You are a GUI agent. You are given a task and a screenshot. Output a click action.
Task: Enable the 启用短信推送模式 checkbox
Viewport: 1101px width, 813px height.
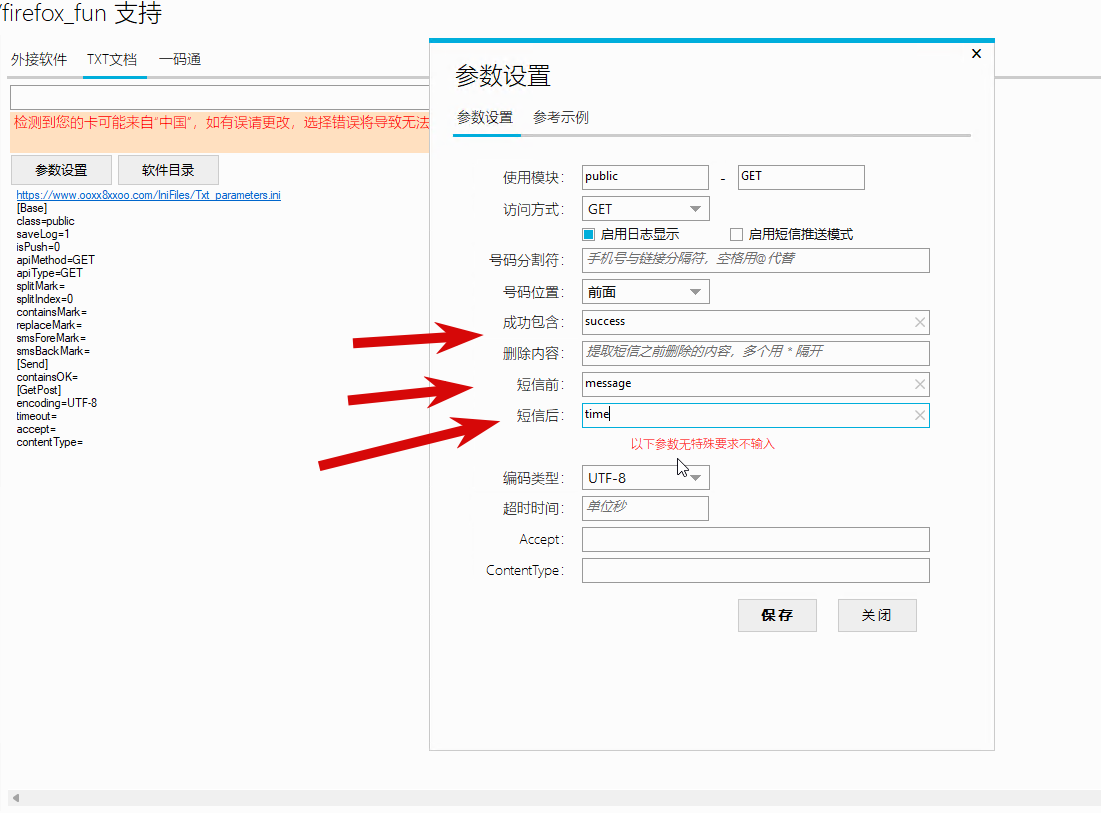click(736, 234)
